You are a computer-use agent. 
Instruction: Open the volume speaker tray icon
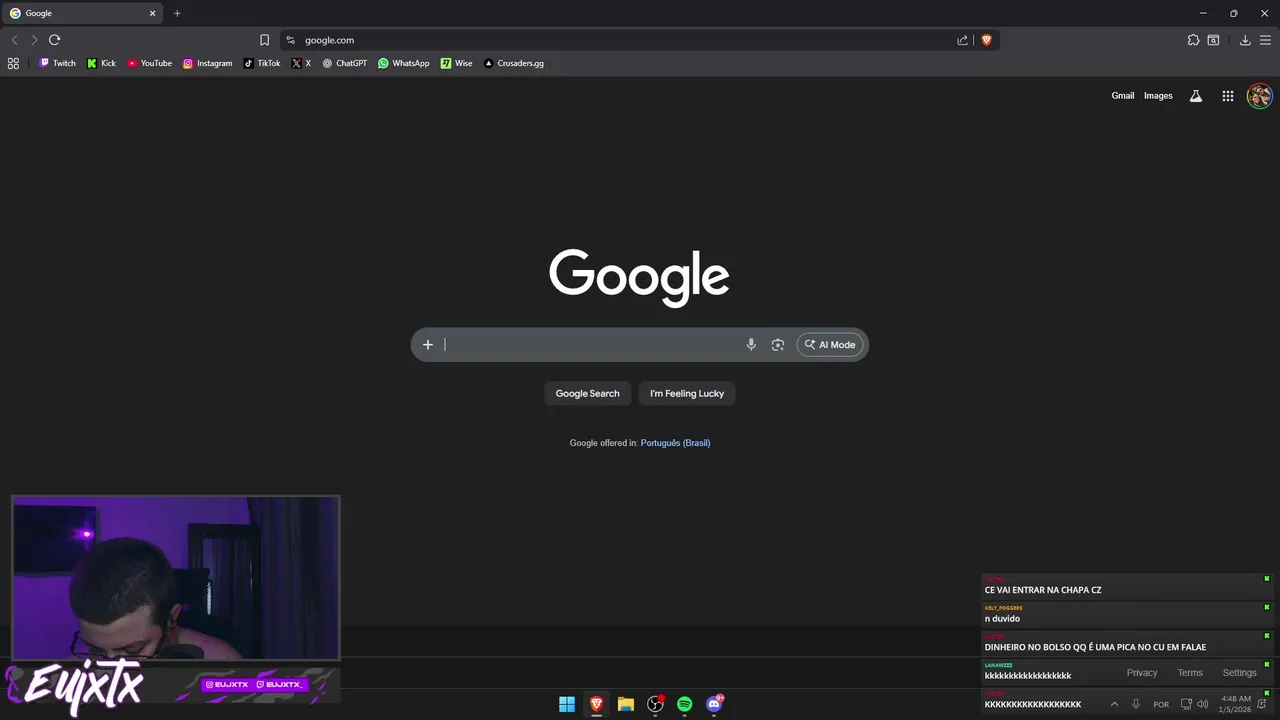pyautogui.click(x=1202, y=704)
